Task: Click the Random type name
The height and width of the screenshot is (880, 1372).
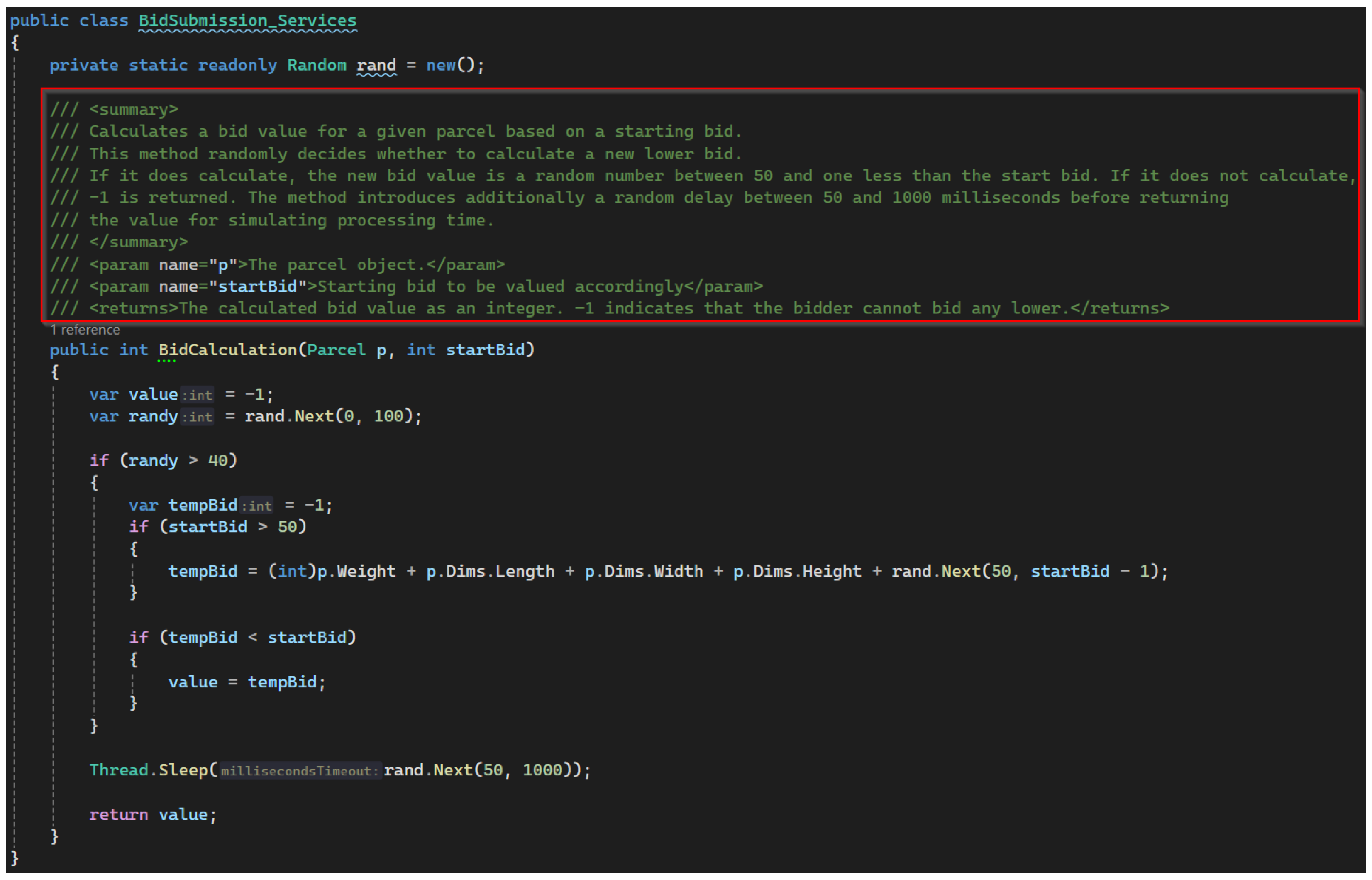Action: (316, 65)
